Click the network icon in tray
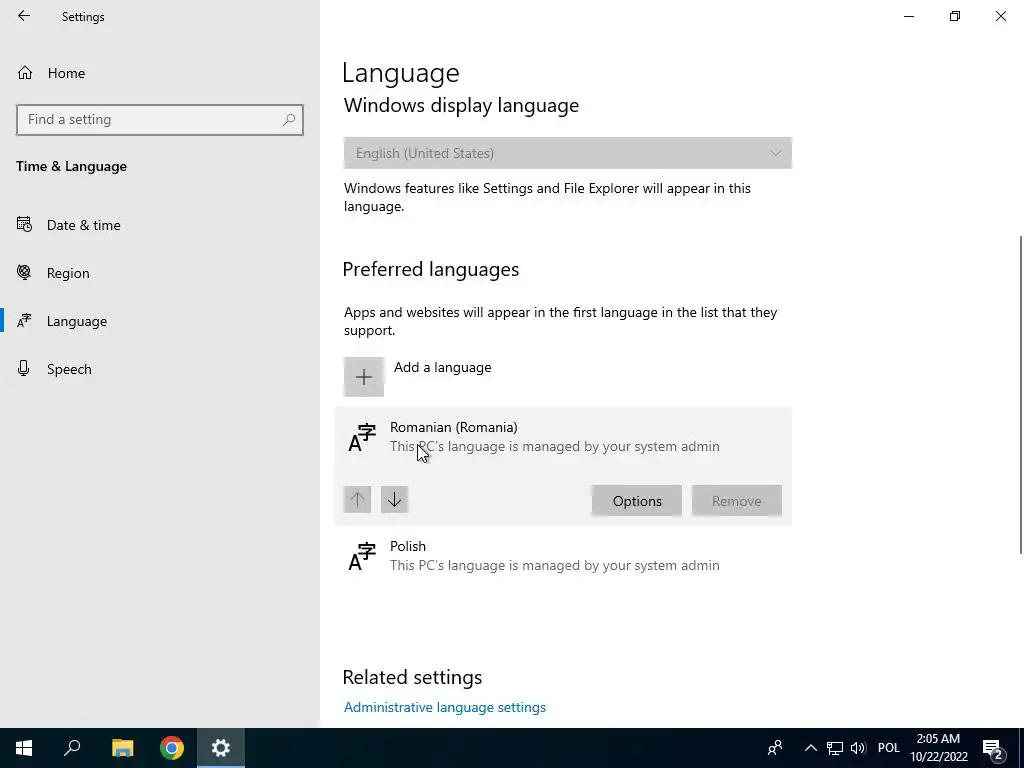 click(x=835, y=748)
